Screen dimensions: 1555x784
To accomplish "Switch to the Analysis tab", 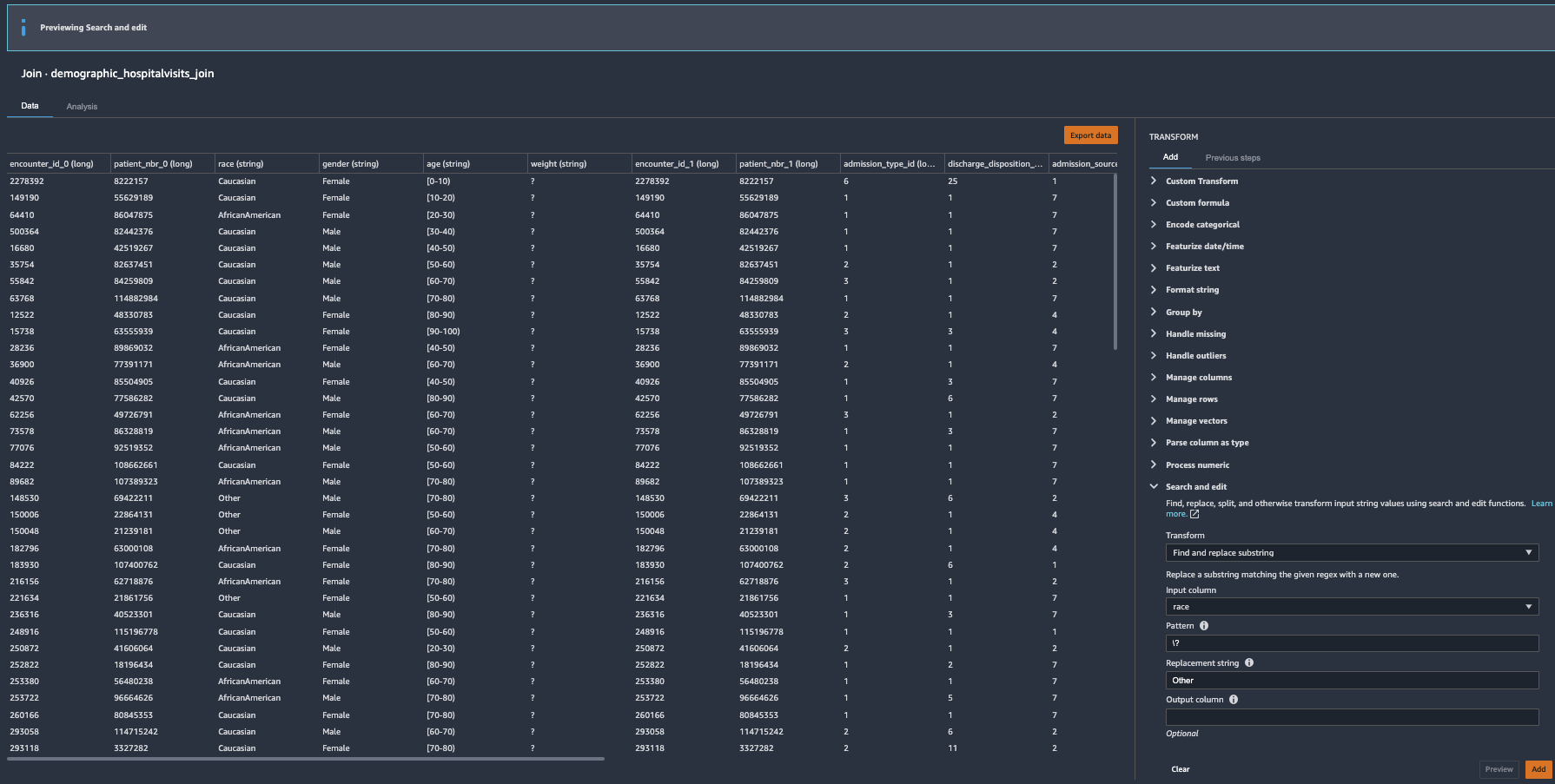I will point(82,107).
